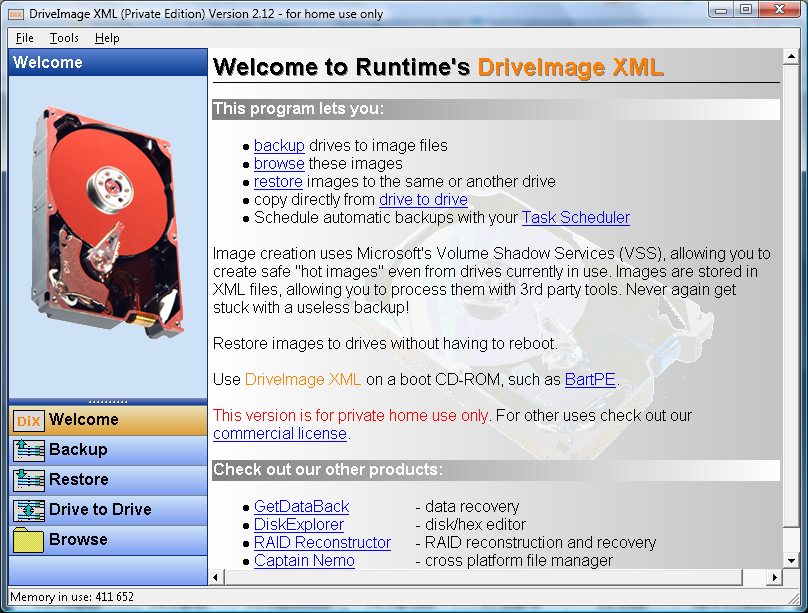Open the Help menu
The height and width of the screenshot is (613, 808).
pos(107,38)
